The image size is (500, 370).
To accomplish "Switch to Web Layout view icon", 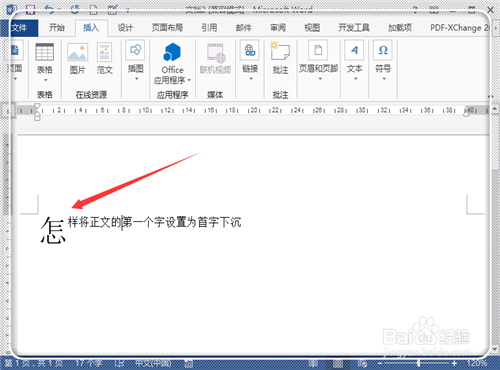I will [x=362, y=363].
